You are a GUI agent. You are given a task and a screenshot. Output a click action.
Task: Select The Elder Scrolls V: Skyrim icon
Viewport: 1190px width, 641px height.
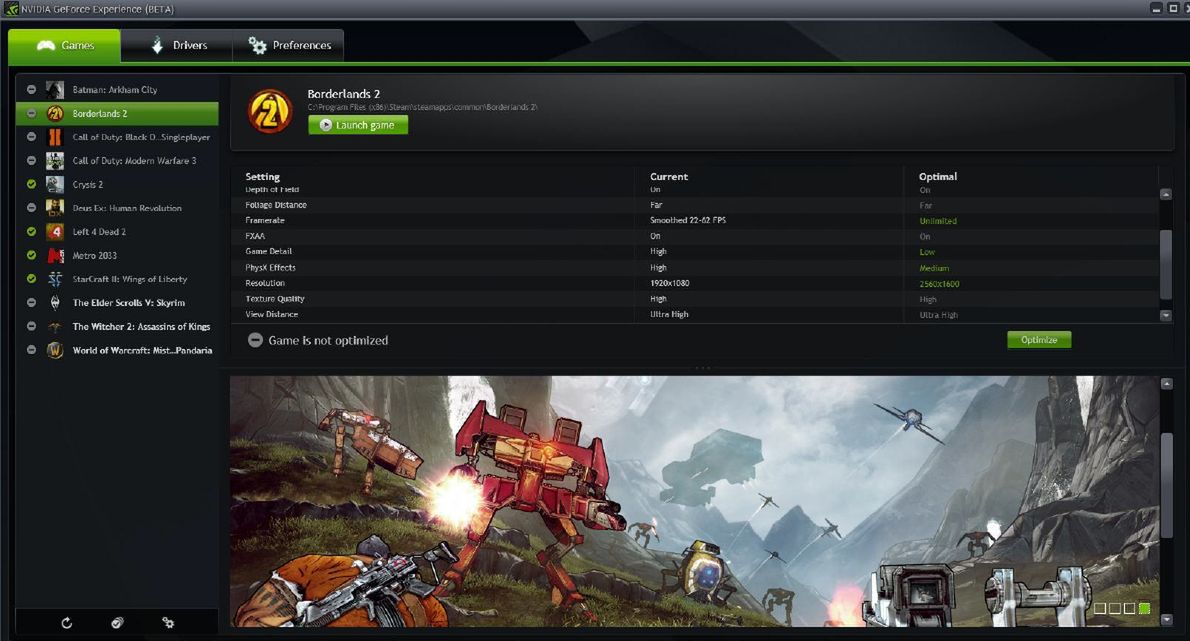click(54, 302)
